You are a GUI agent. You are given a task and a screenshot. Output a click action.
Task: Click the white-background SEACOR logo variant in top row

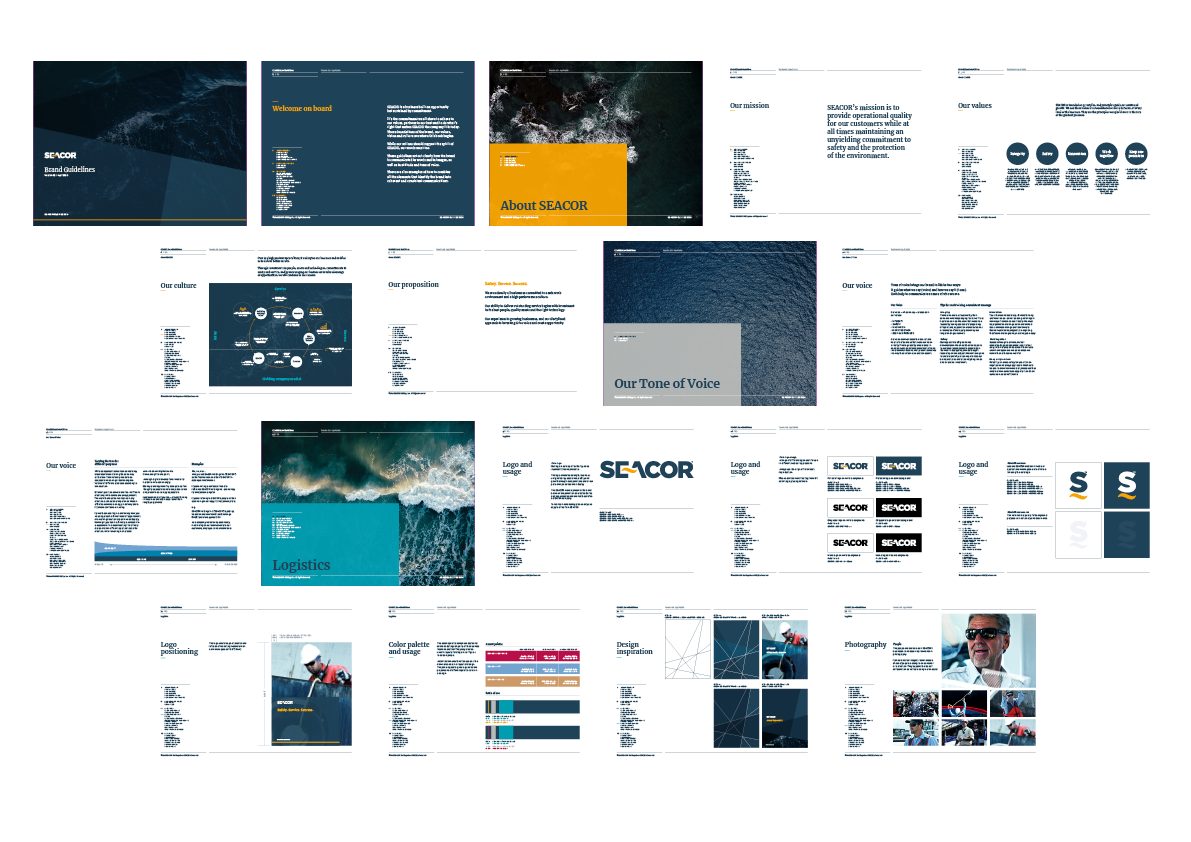(850, 466)
